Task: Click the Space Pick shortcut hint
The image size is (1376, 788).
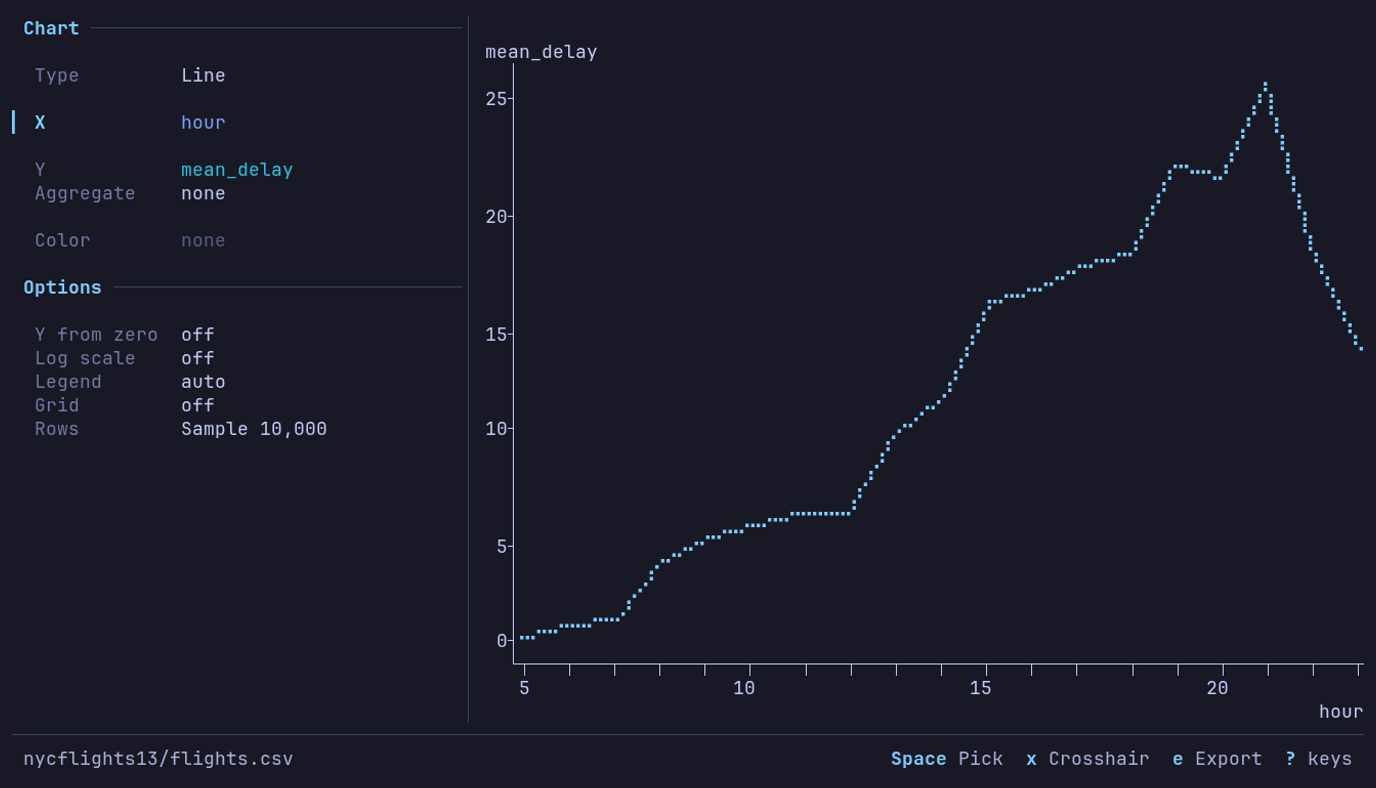Action: point(947,759)
